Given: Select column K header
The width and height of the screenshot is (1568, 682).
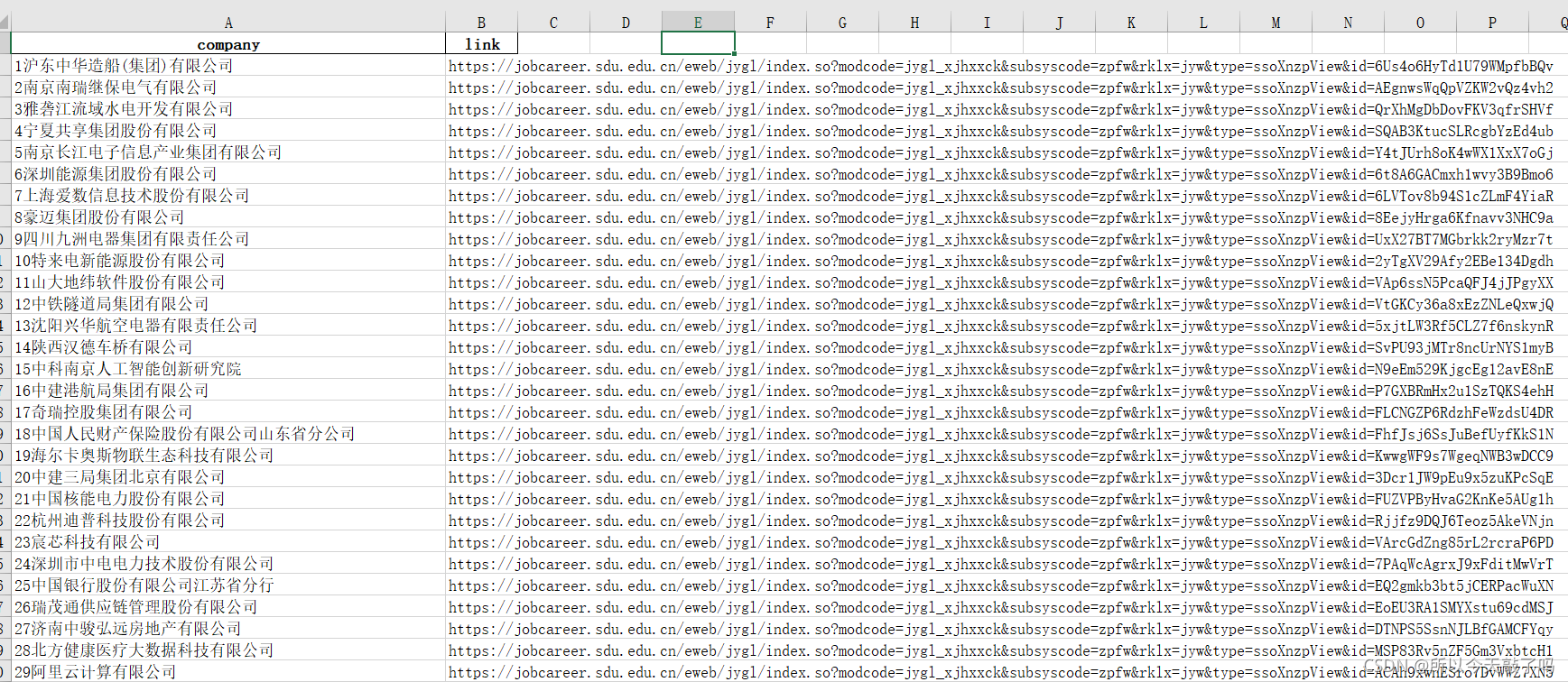Looking at the screenshot, I should pos(1131,23).
